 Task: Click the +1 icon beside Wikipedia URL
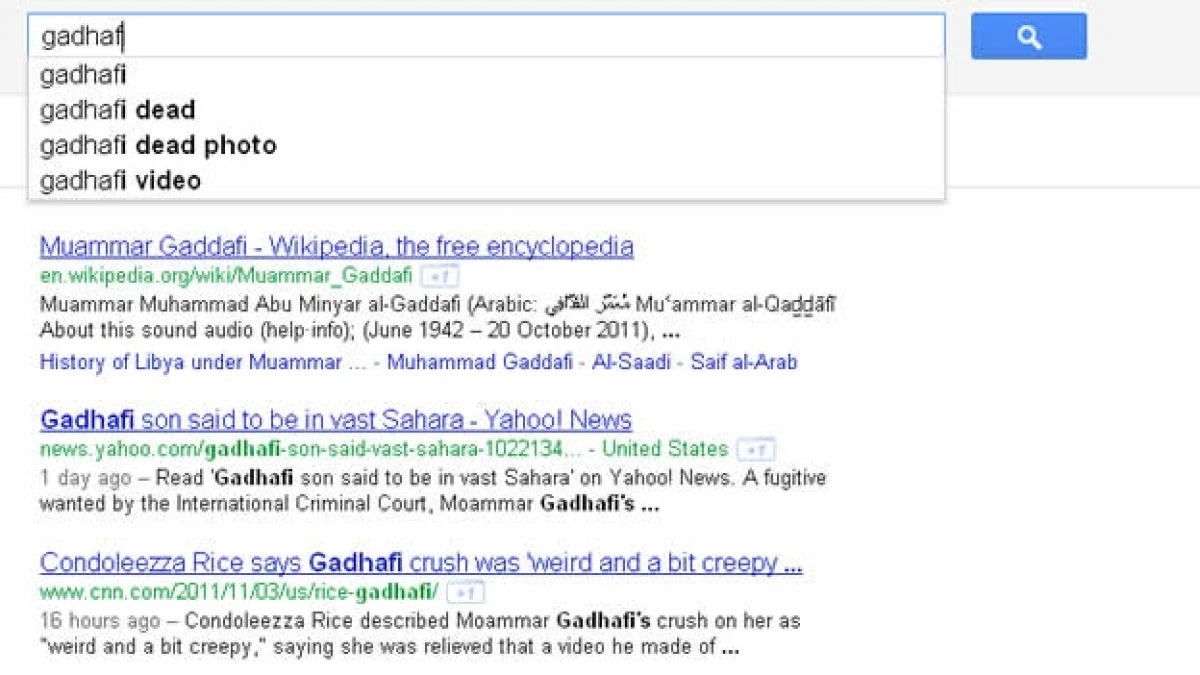tap(439, 276)
